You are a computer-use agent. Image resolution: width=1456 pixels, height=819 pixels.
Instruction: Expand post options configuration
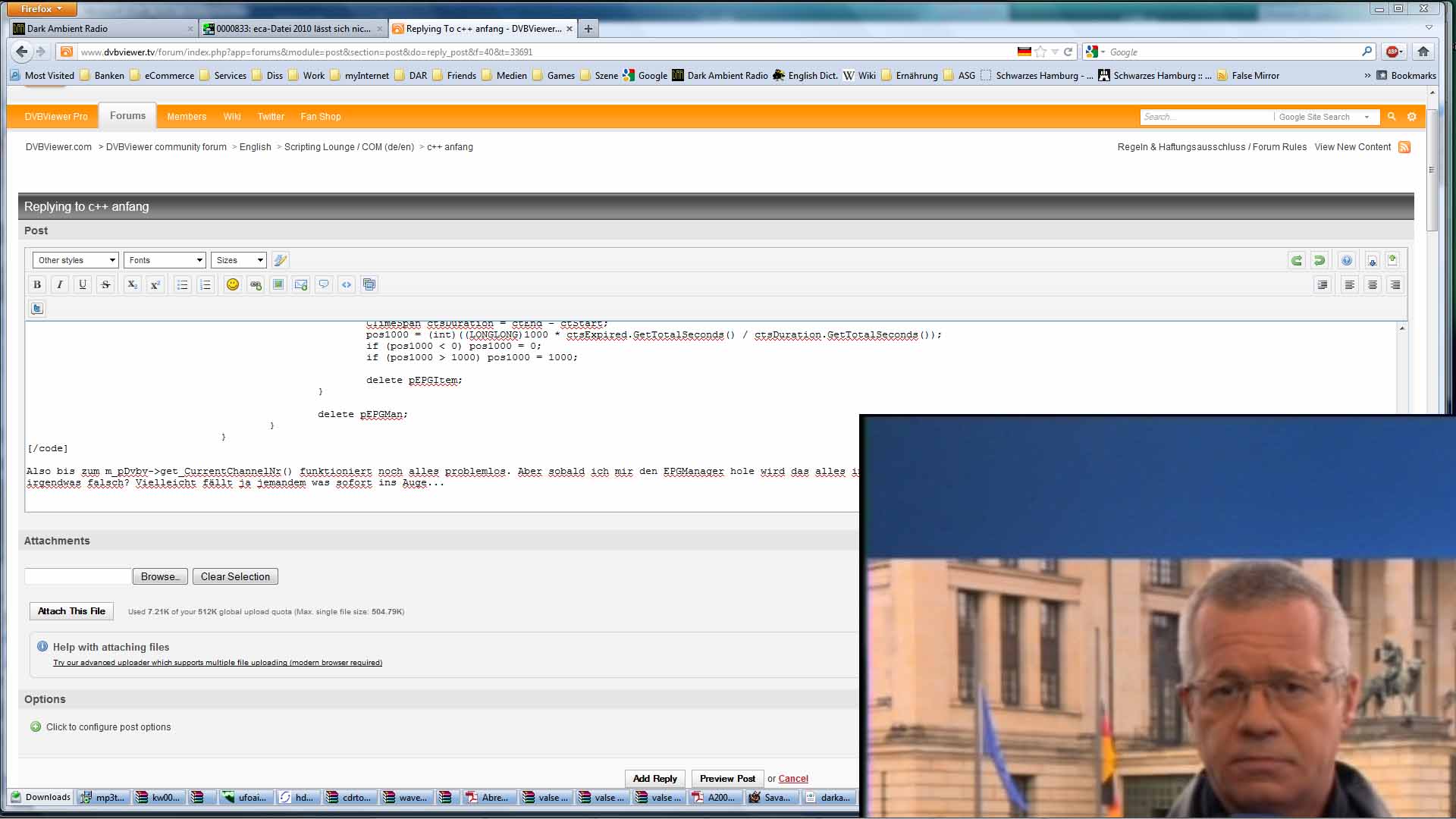[x=100, y=726]
